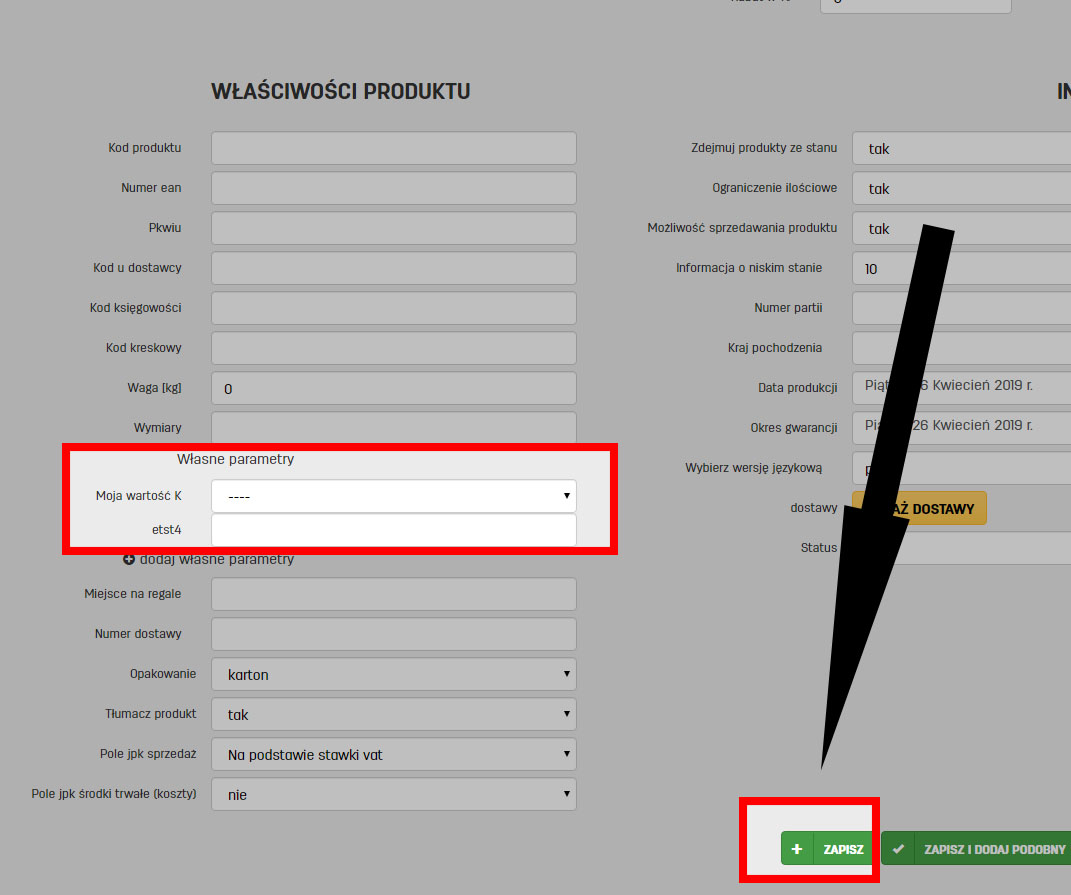
Task: Click the etst4 input field
Action: coord(393,530)
